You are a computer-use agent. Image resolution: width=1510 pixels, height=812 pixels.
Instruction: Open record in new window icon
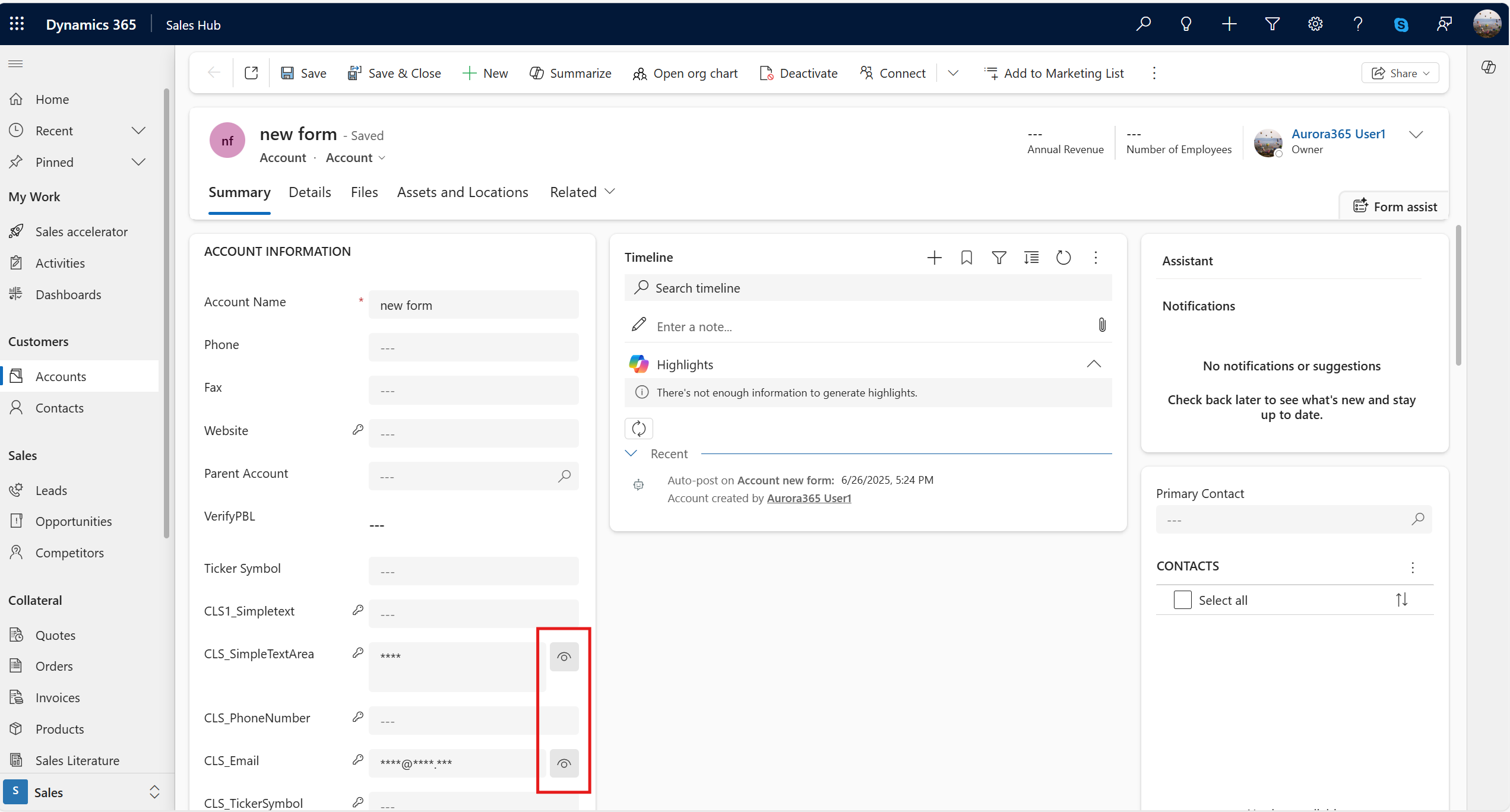tap(251, 73)
